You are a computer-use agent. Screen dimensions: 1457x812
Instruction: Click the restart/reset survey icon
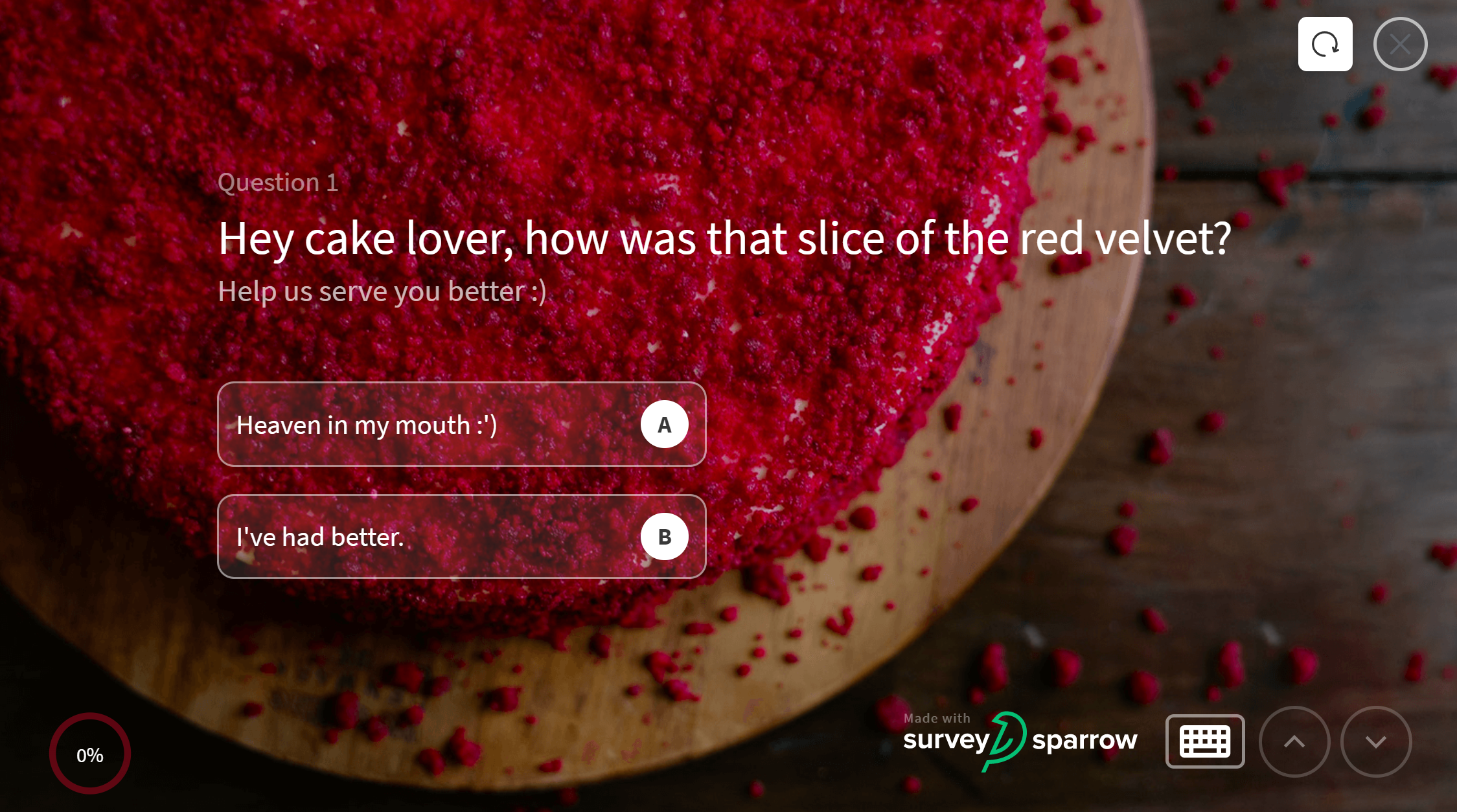(x=1325, y=45)
